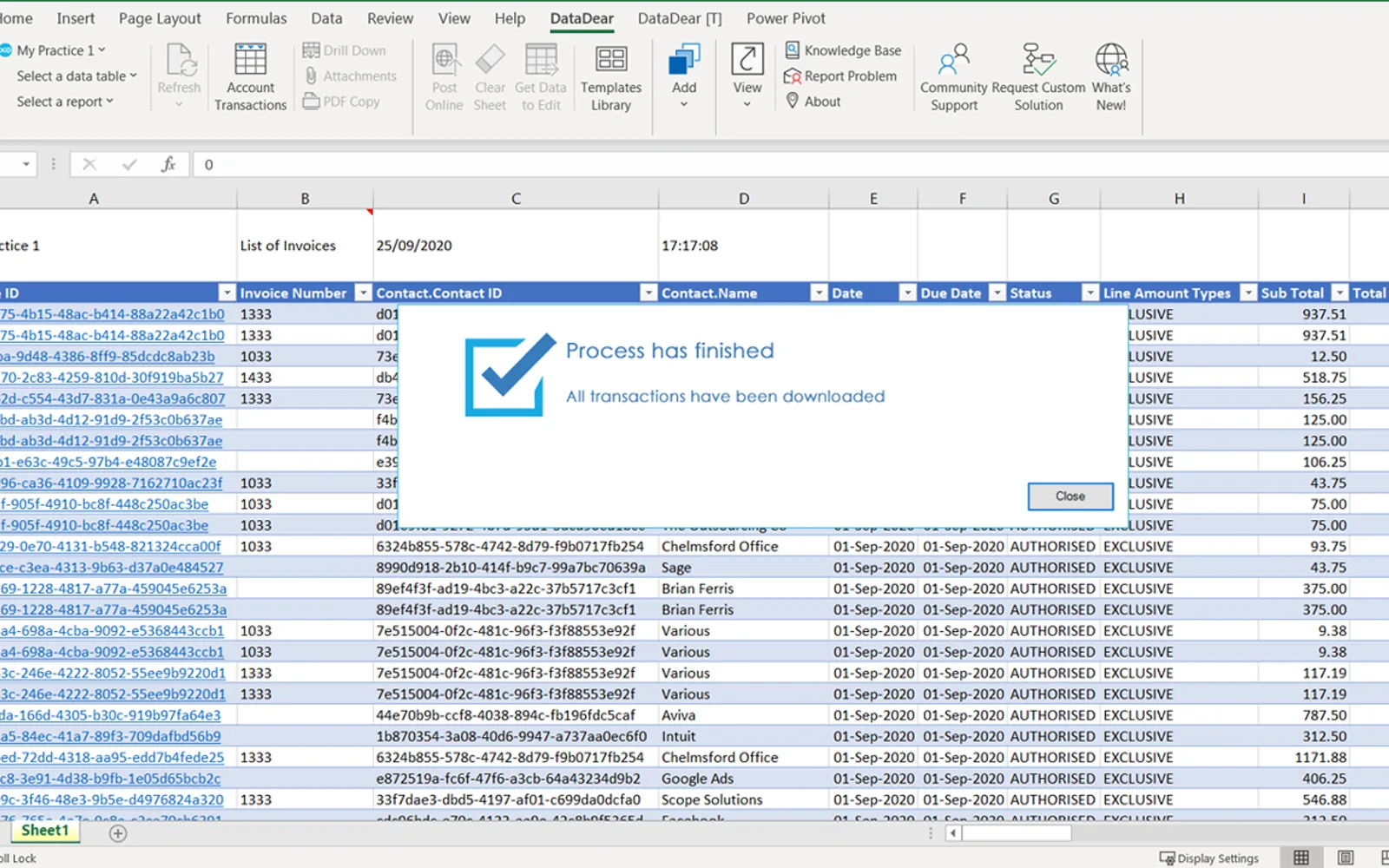Open the DataDear [T] tab
The height and width of the screenshot is (868, 1389).
[x=680, y=18]
